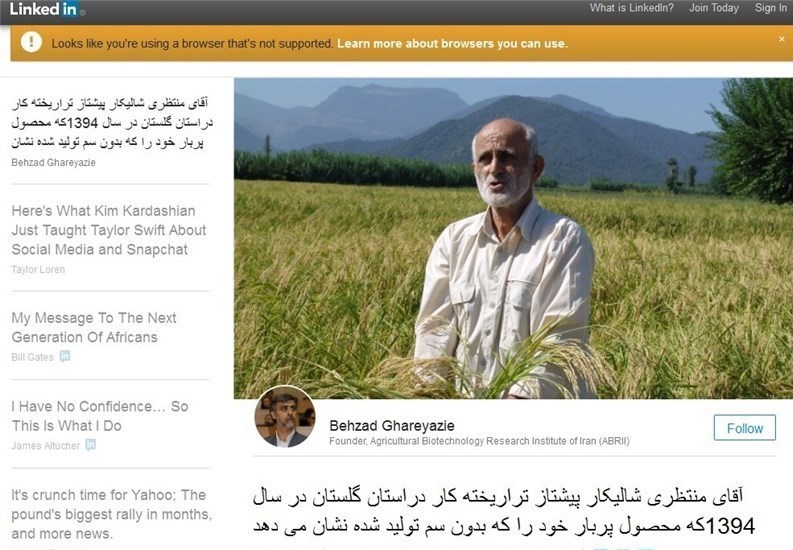The height and width of the screenshot is (550, 793).
Task: Close the unsupported browser warning banner
Action: pos(781,39)
